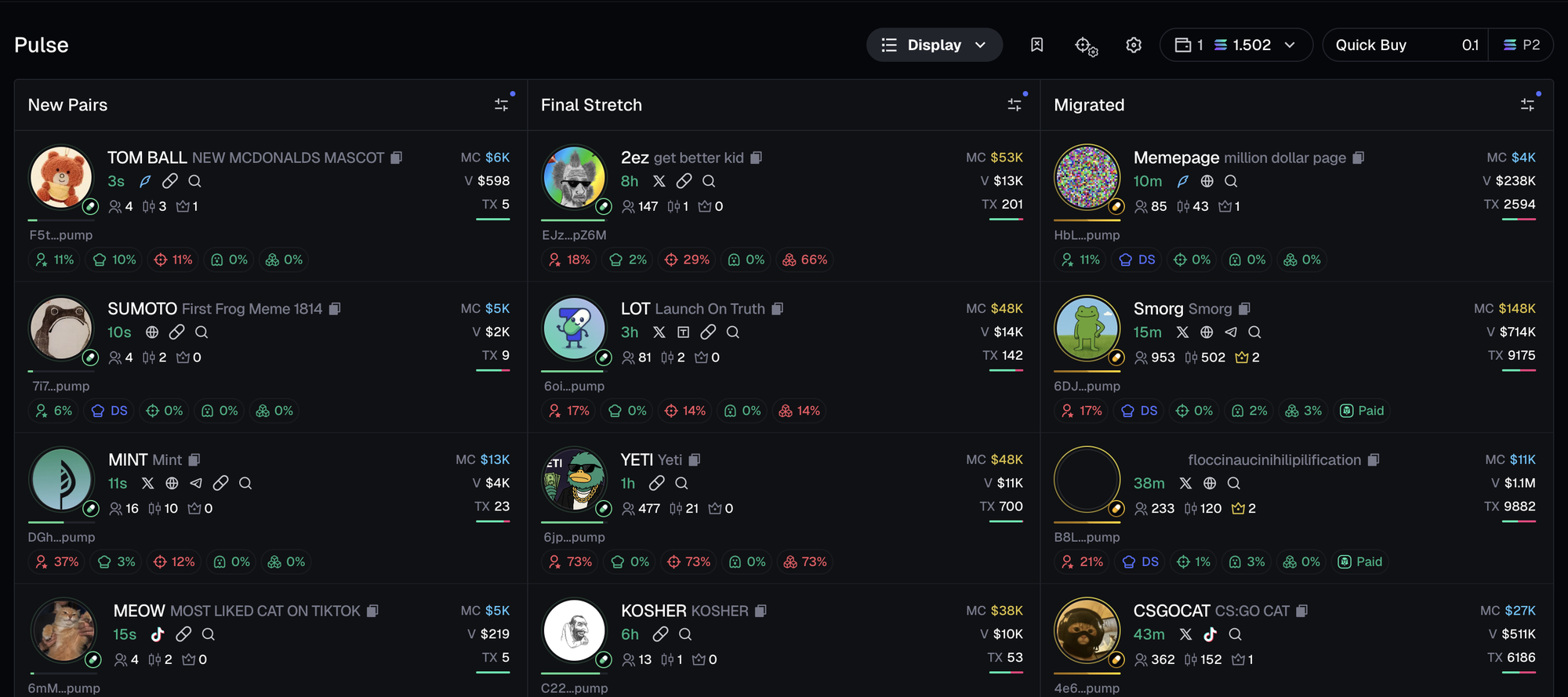
Task: Open website globe for SUMOTO token
Action: pyautogui.click(x=152, y=332)
